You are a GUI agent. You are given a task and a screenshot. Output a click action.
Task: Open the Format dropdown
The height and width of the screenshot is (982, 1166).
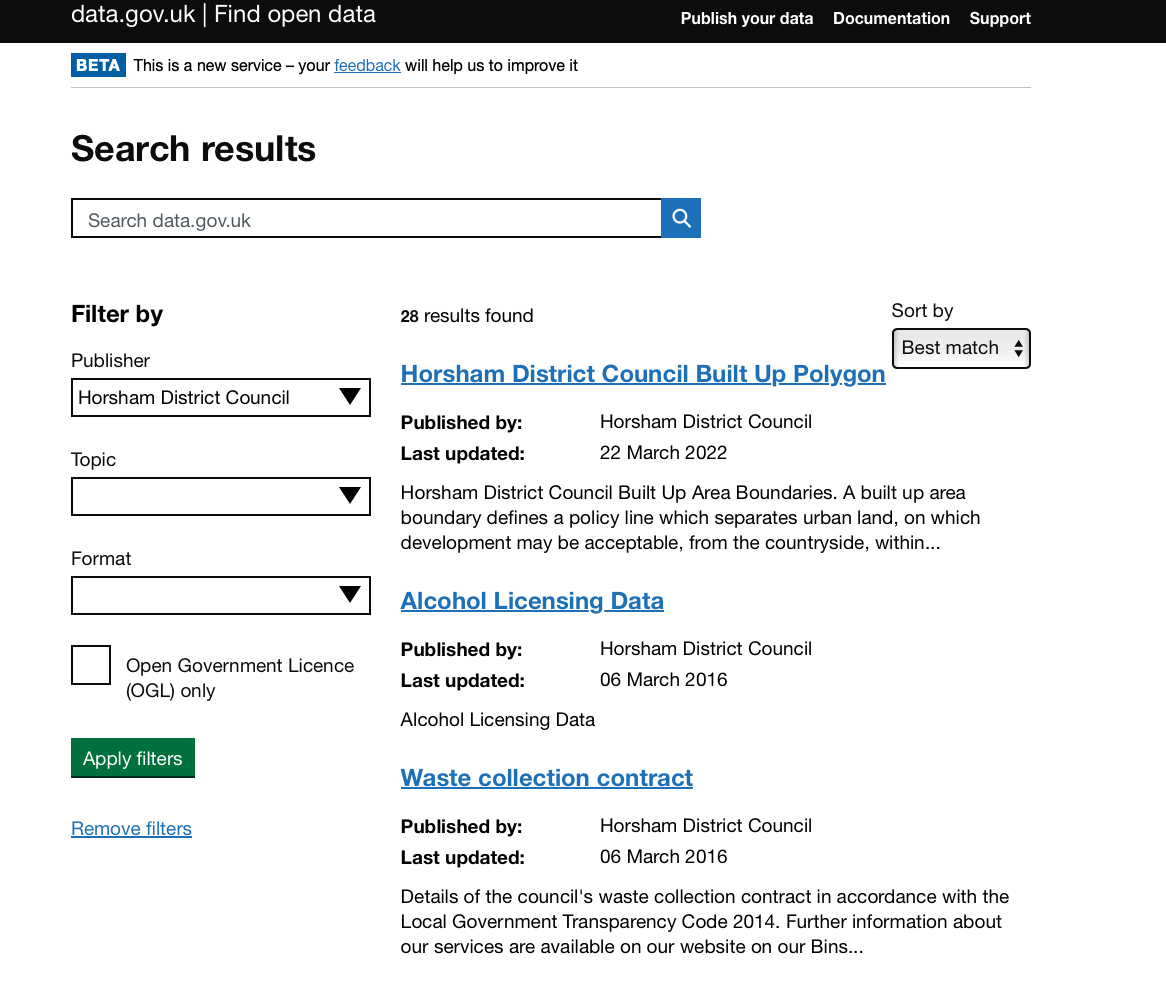(221, 595)
